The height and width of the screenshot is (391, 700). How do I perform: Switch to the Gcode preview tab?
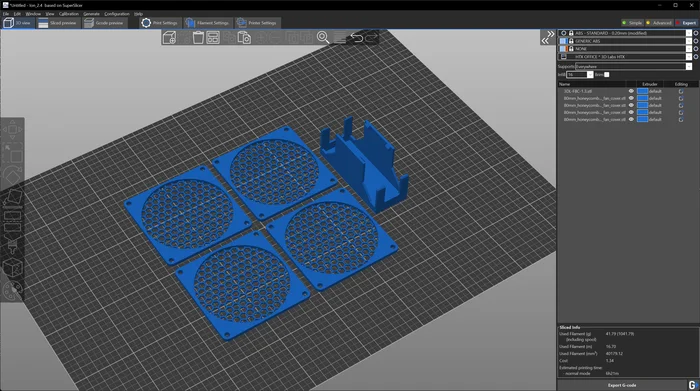(x=104, y=23)
